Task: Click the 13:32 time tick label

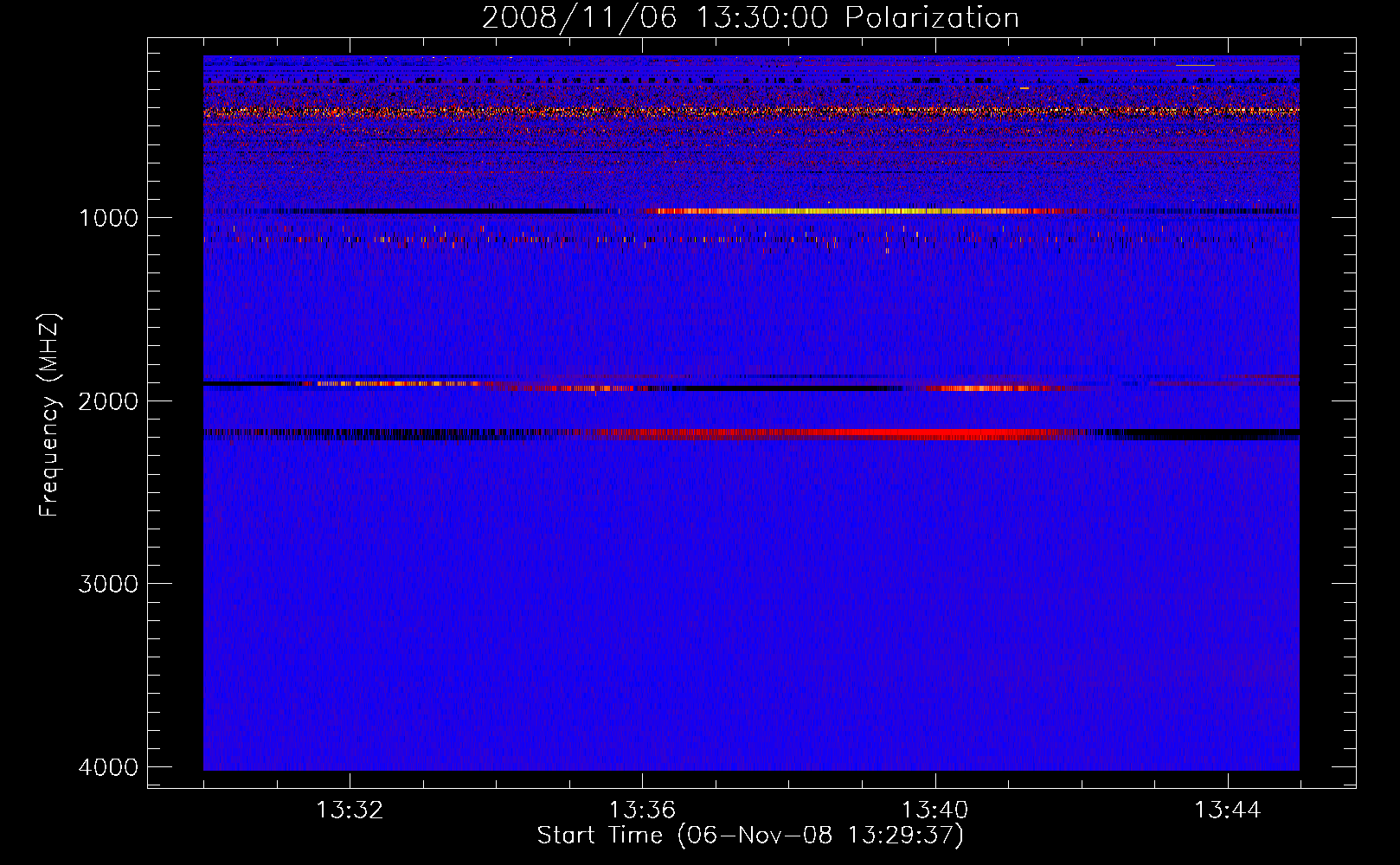Action: pyautogui.click(x=350, y=811)
